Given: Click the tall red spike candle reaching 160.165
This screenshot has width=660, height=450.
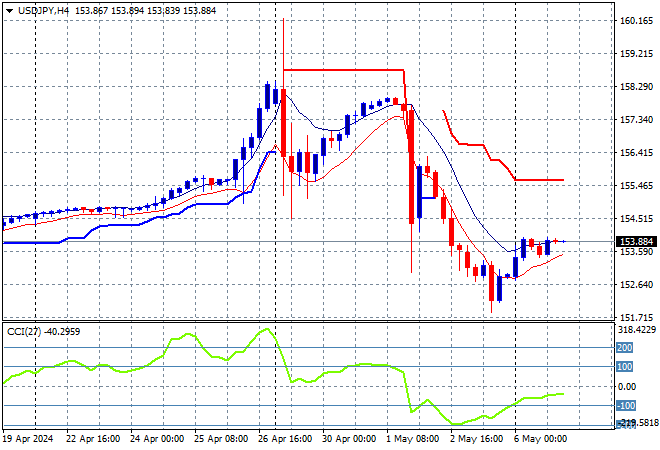Looking at the screenshot, I should click(283, 122).
